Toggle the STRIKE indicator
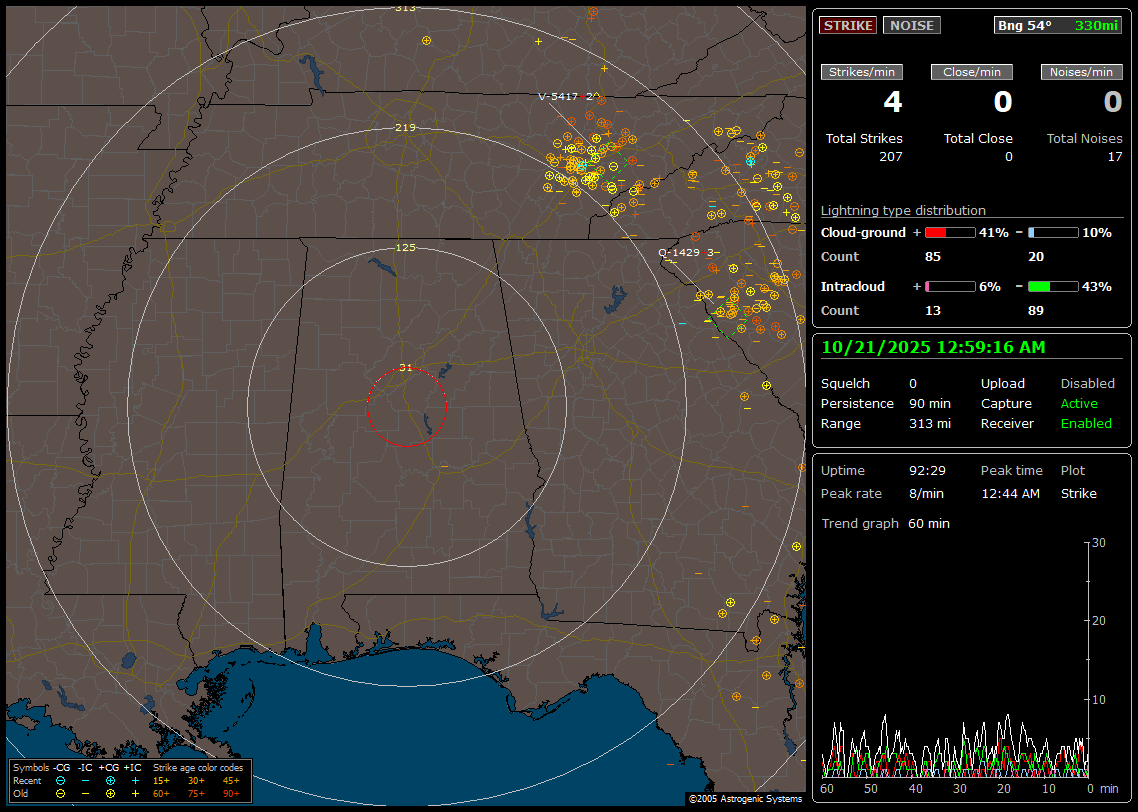Screen dimensions: 1138x812 848,25
